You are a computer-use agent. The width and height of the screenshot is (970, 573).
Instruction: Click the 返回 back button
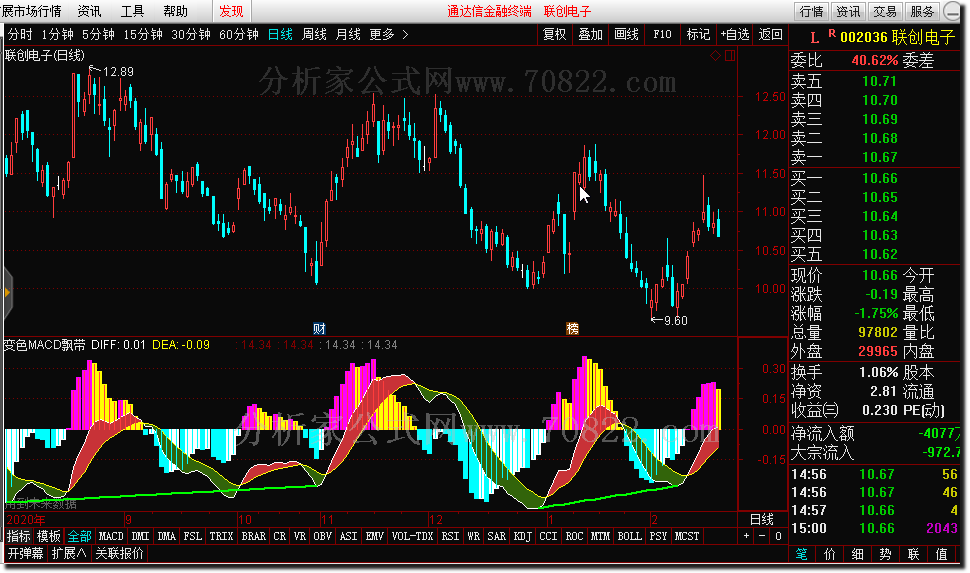(x=771, y=35)
